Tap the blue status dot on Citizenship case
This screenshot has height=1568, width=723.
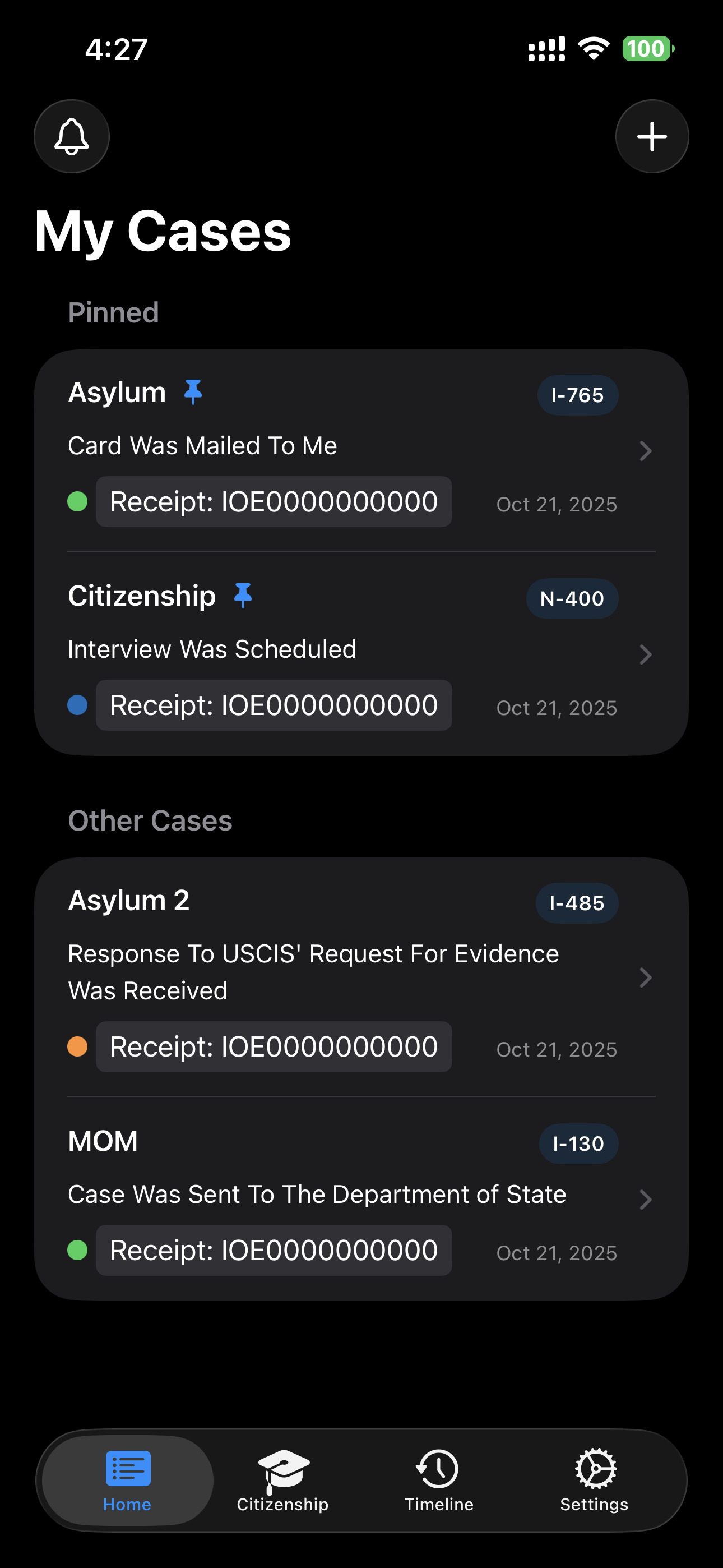78,705
